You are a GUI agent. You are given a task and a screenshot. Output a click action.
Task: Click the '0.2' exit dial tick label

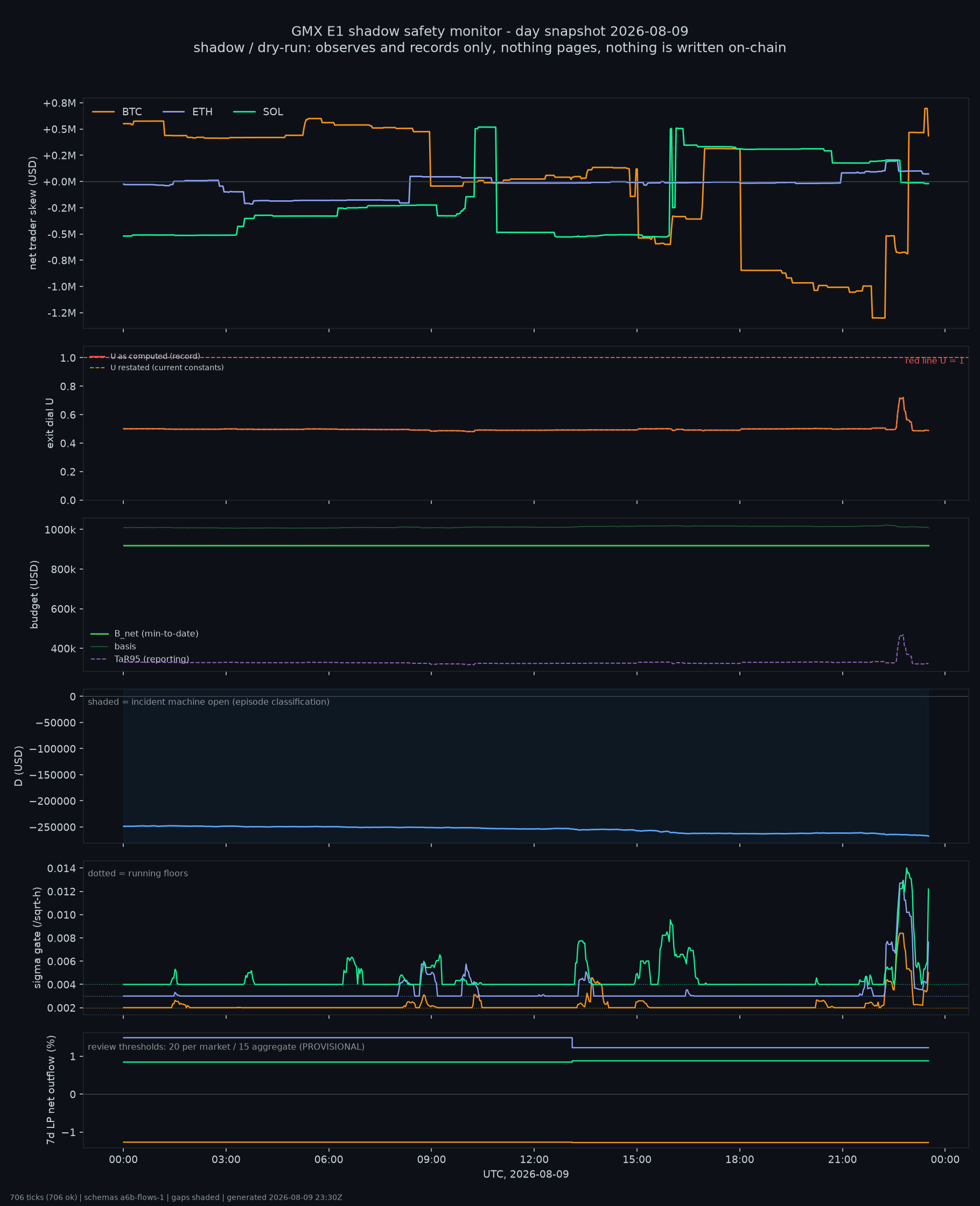pyautogui.click(x=68, y=472)
